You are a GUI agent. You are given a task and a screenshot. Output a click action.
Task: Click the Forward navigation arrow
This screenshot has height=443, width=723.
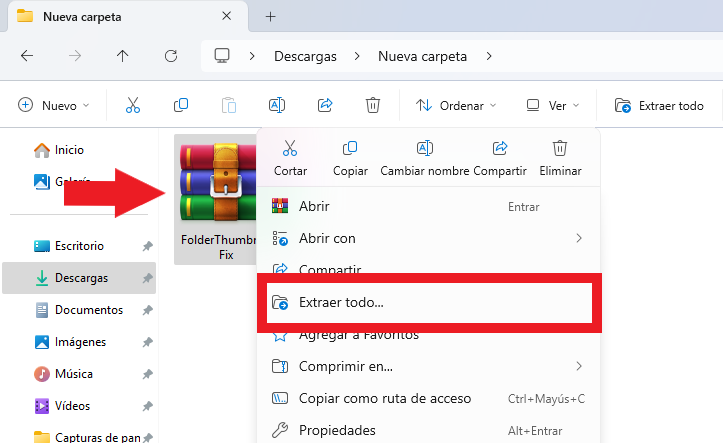[75, 56]
